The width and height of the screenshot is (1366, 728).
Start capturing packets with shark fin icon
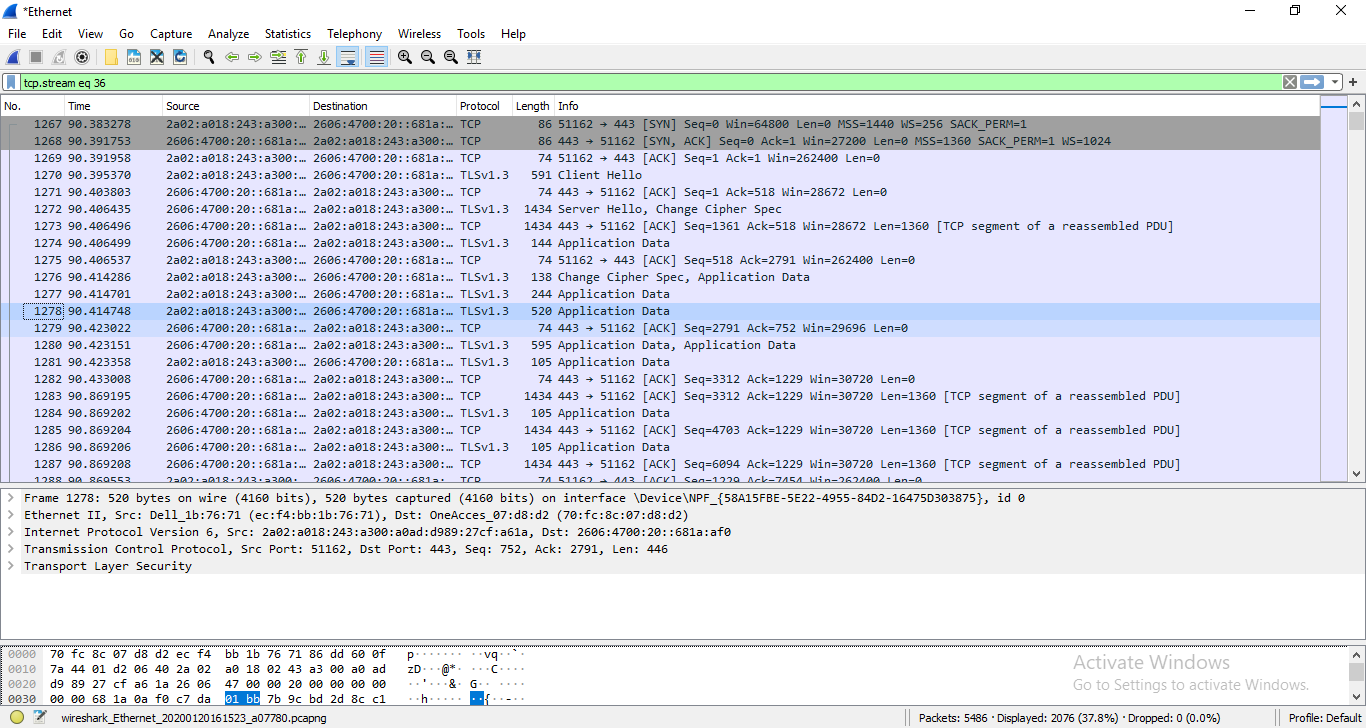pos(14,57)
